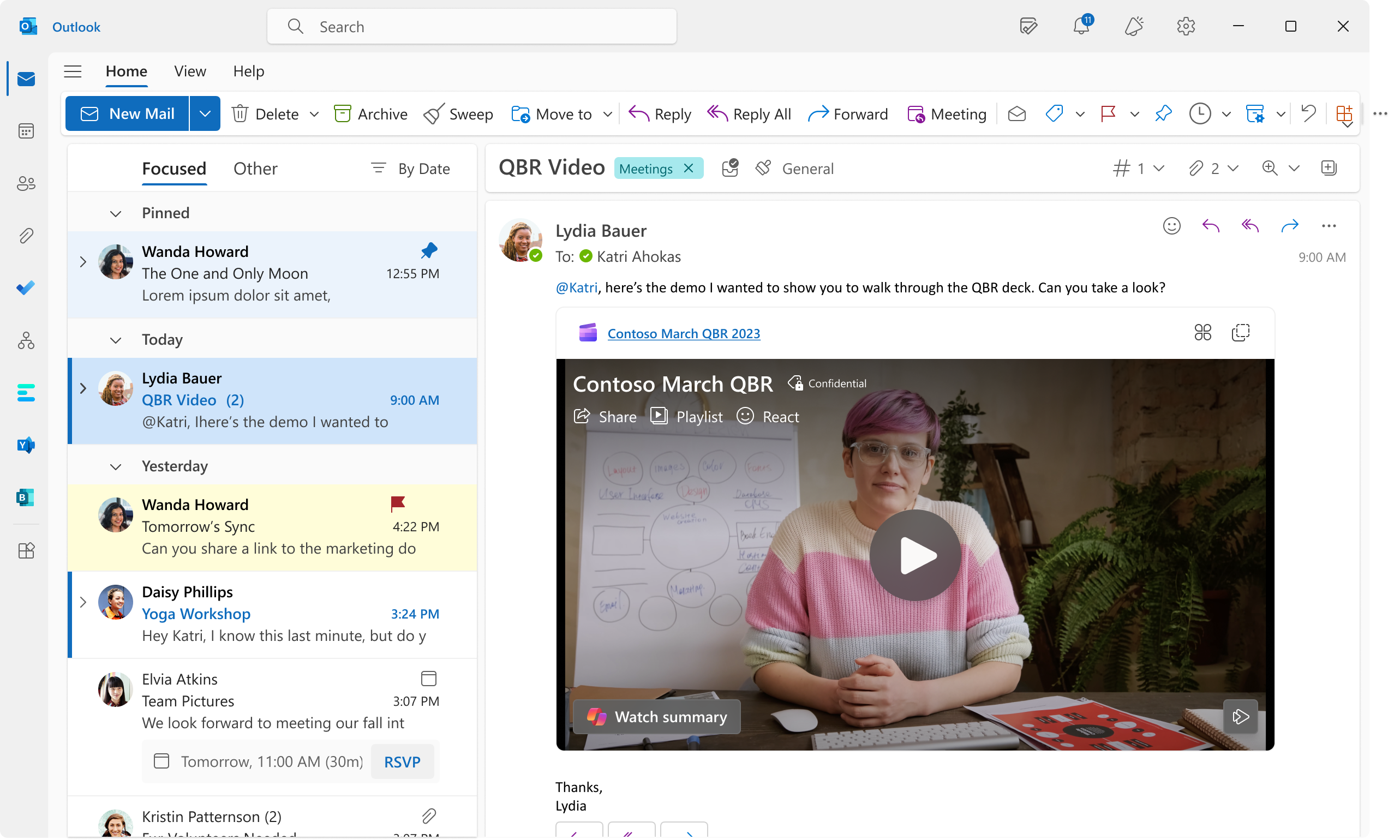
Task: Open the By Date sort filter
Action: click(410, 169)
